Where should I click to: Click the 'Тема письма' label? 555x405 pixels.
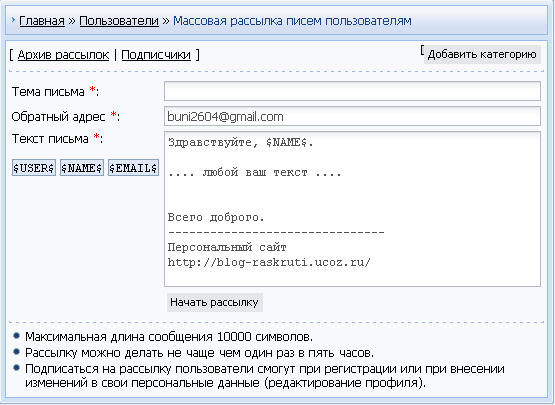point(48,92)
